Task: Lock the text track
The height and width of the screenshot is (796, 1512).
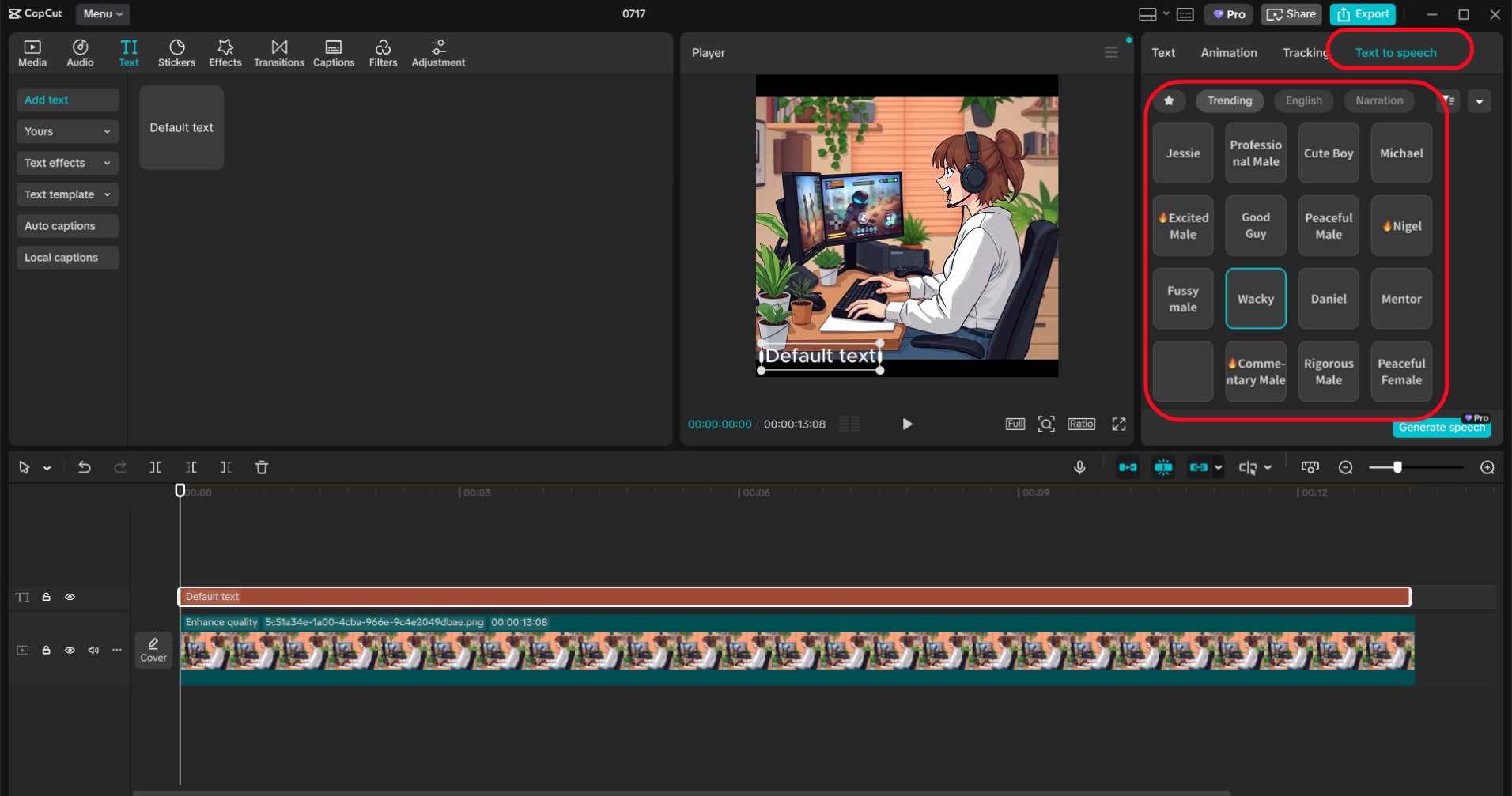Action: 47,598
